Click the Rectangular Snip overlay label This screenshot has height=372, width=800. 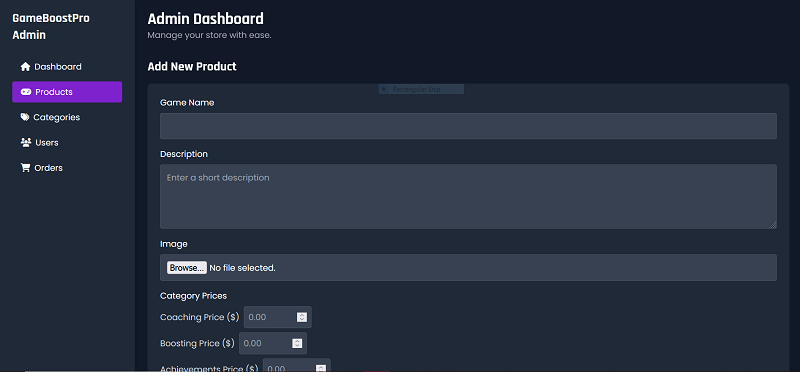[421, 89]
